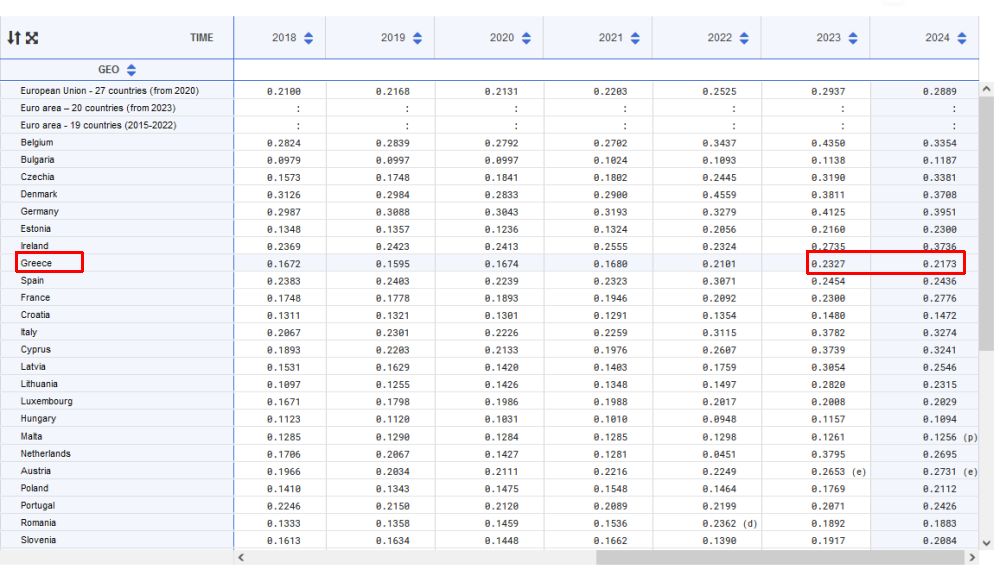The image size is (1000, 576).
Task: Click the swap rows and columns icon
Action: (x=14, y=38)
